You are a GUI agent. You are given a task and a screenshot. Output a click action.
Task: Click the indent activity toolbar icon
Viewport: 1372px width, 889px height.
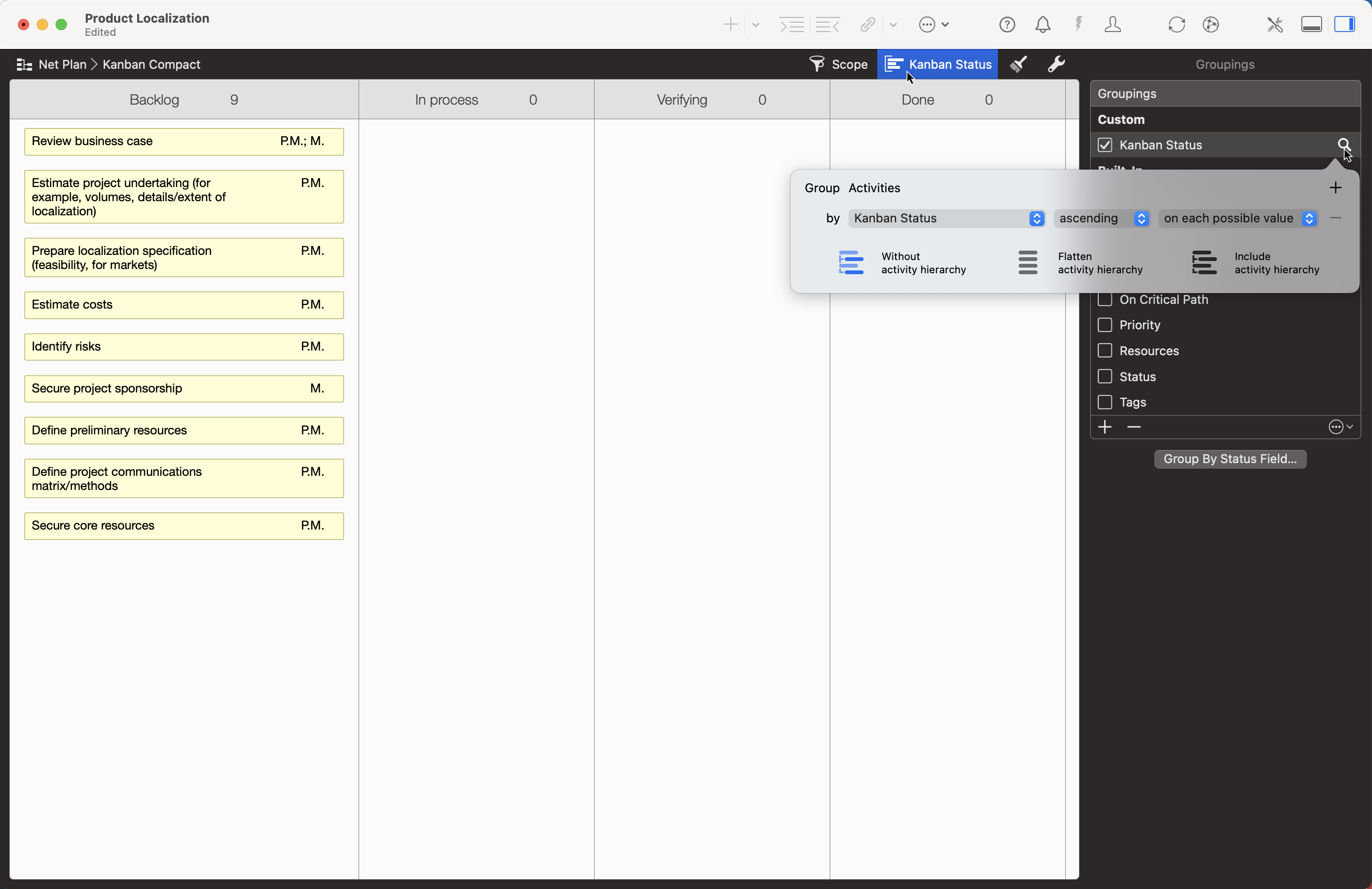tap(792, 25)
